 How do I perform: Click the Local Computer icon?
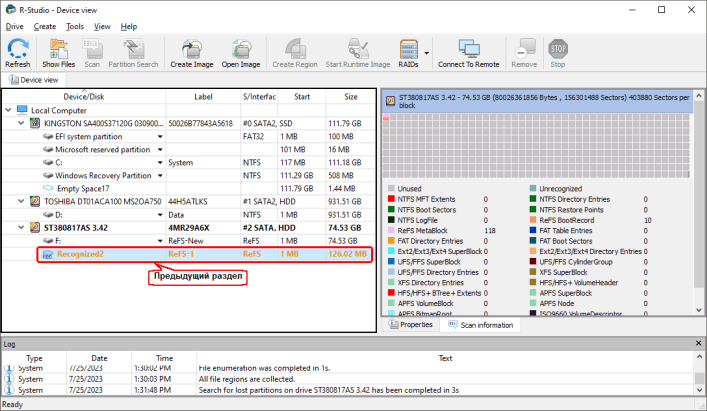pyautogui.click(x=22, y=110)
